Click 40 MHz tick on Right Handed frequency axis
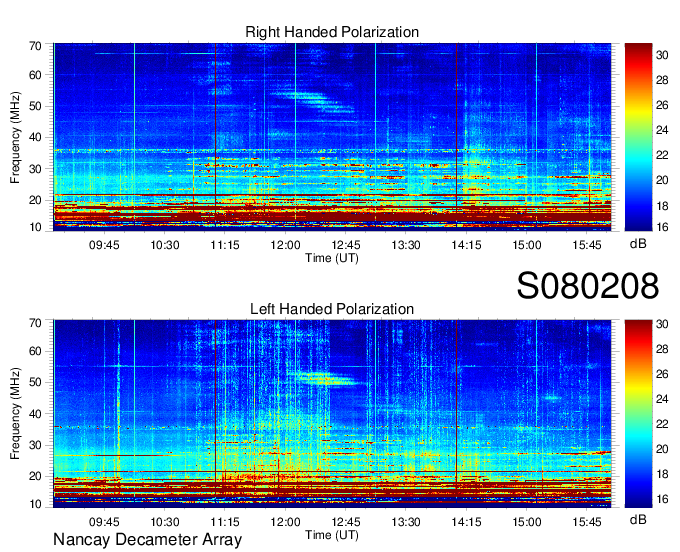This screenshot has width=680, height=552. pos(35,137)
